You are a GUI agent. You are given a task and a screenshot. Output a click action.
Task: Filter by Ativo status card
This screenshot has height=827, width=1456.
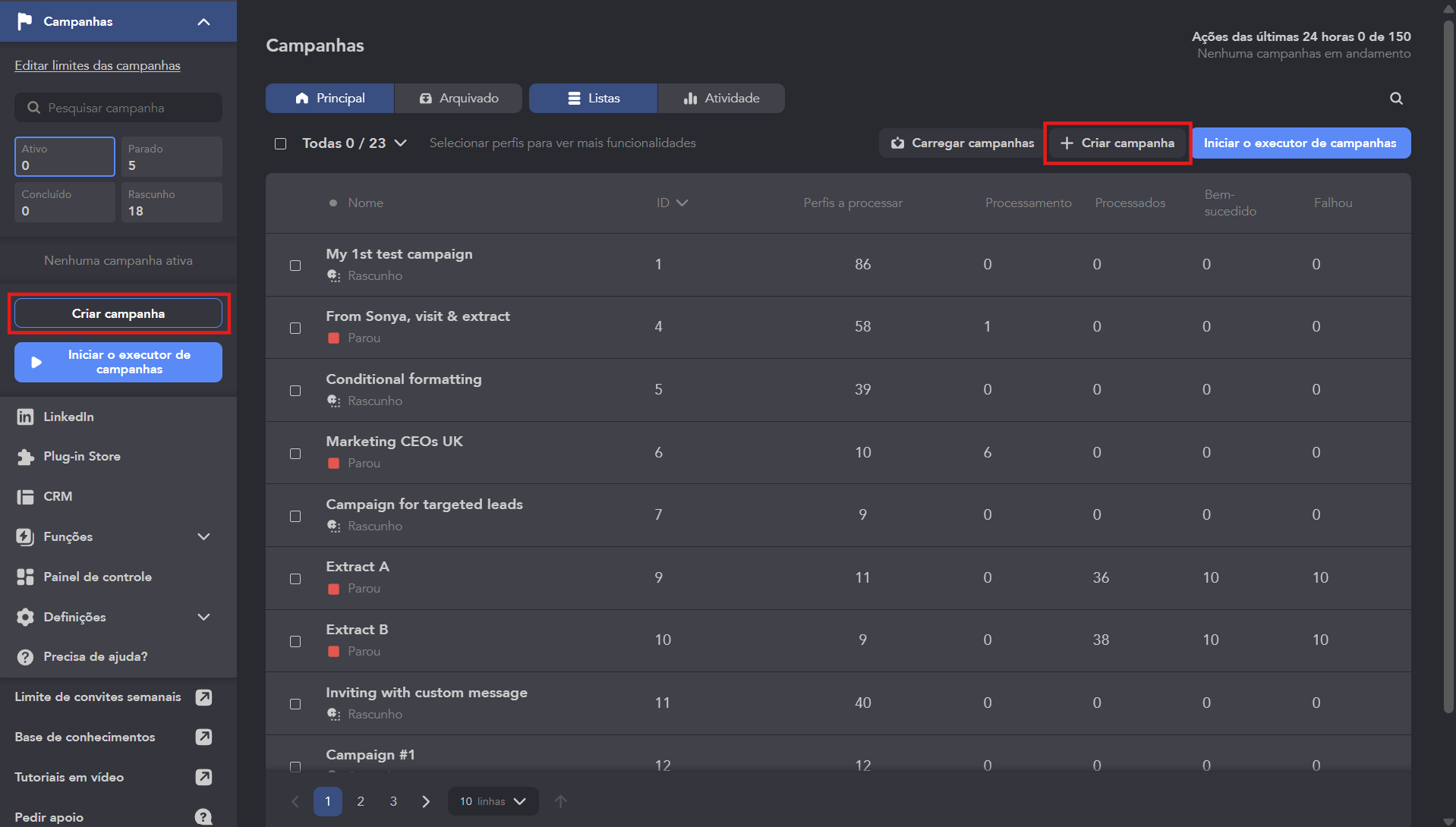click(65, 156)
